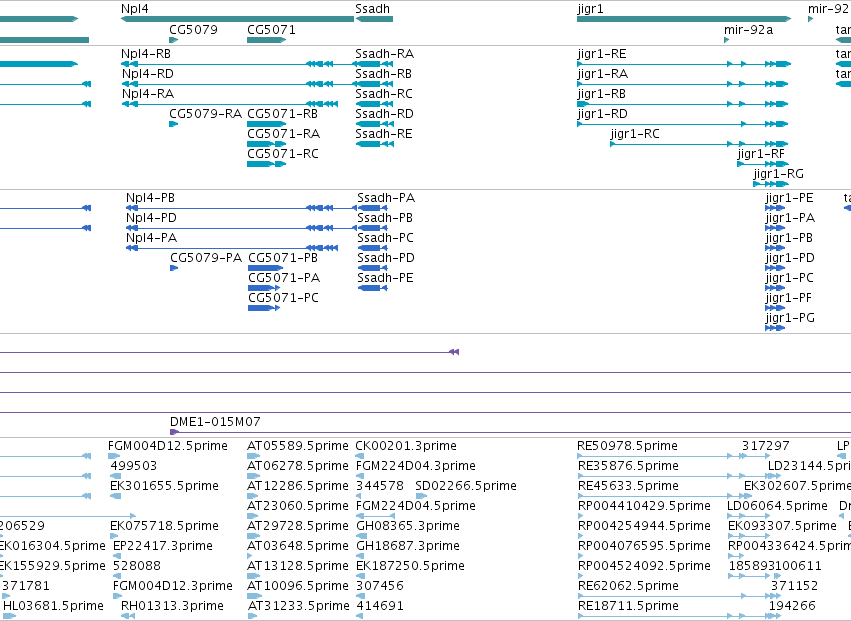851x621 pixels.
Task: Select EST label HL03681.5prime
Action: click(53, 606)
